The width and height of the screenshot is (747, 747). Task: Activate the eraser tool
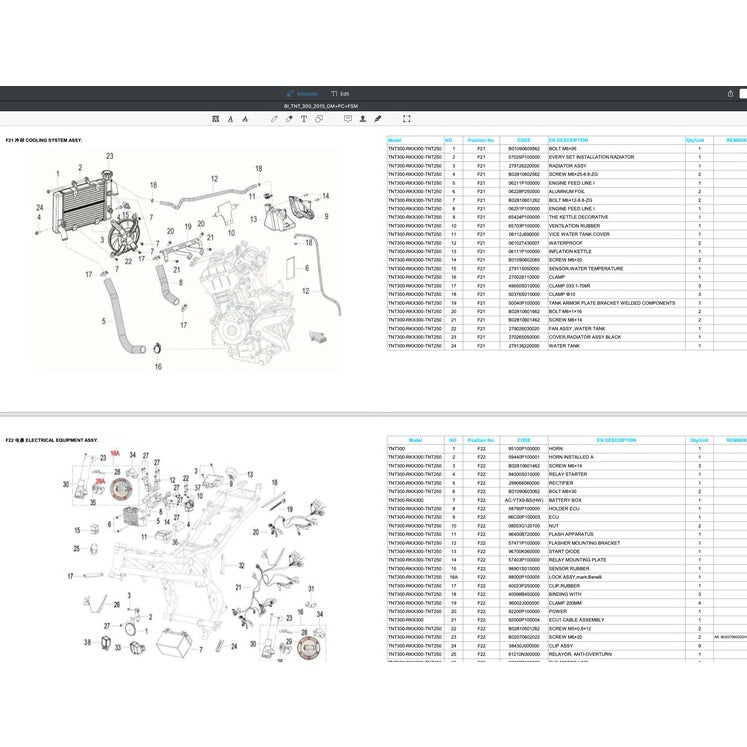tap(289, 118)
